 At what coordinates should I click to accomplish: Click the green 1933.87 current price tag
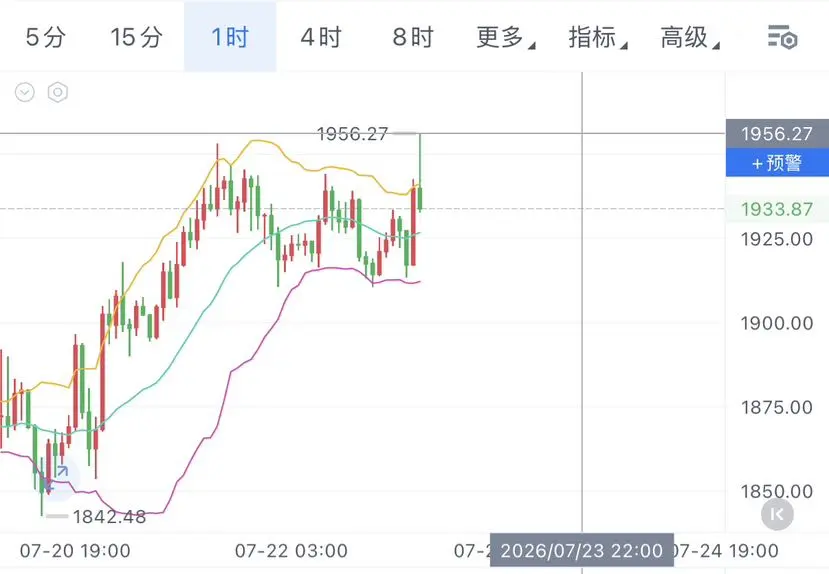click(777, 209)
